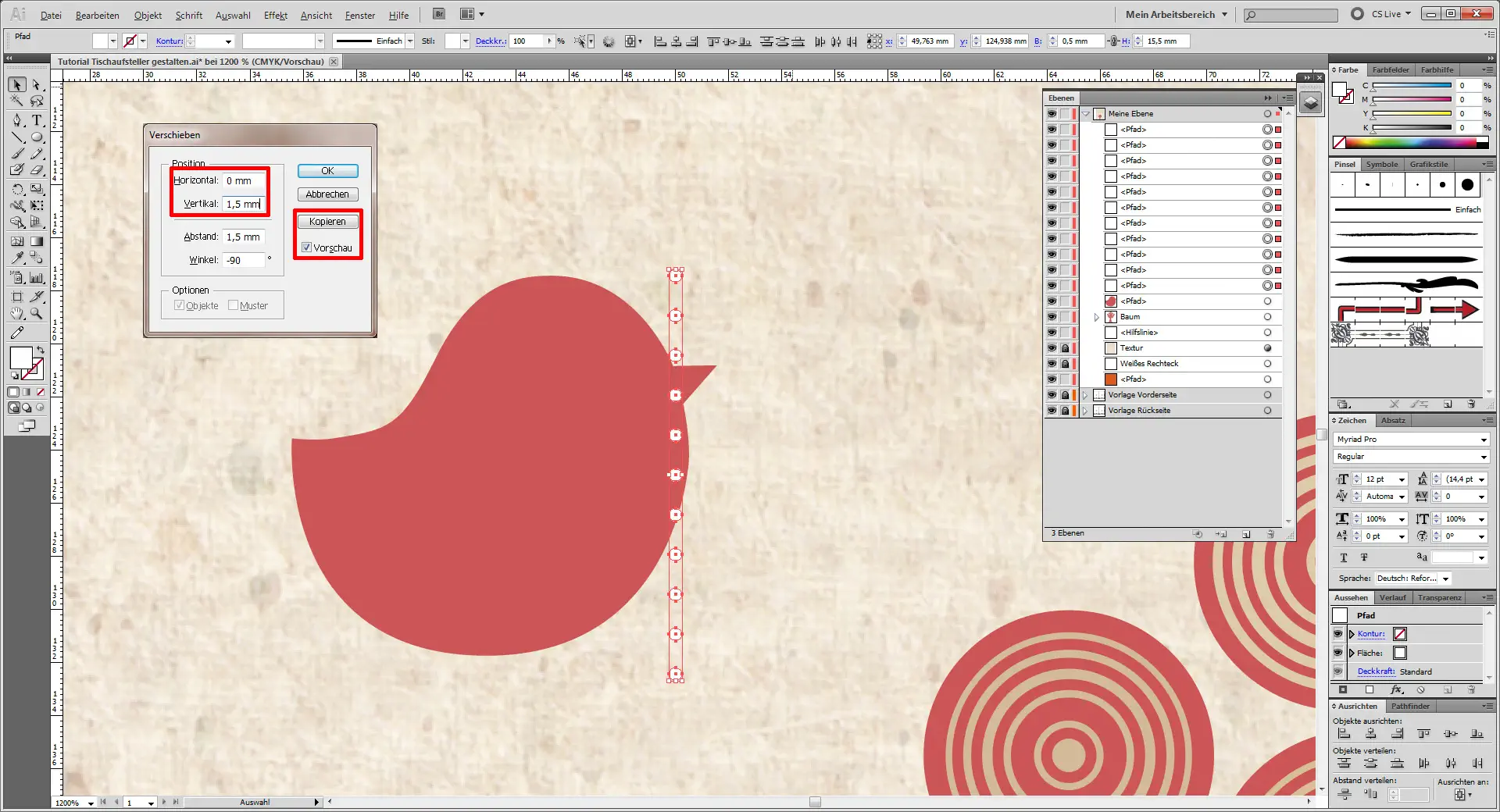Viewport: 1500px width, 812px height.
Task: Activate the Direct Selection tool
Action: coord(37,84)
